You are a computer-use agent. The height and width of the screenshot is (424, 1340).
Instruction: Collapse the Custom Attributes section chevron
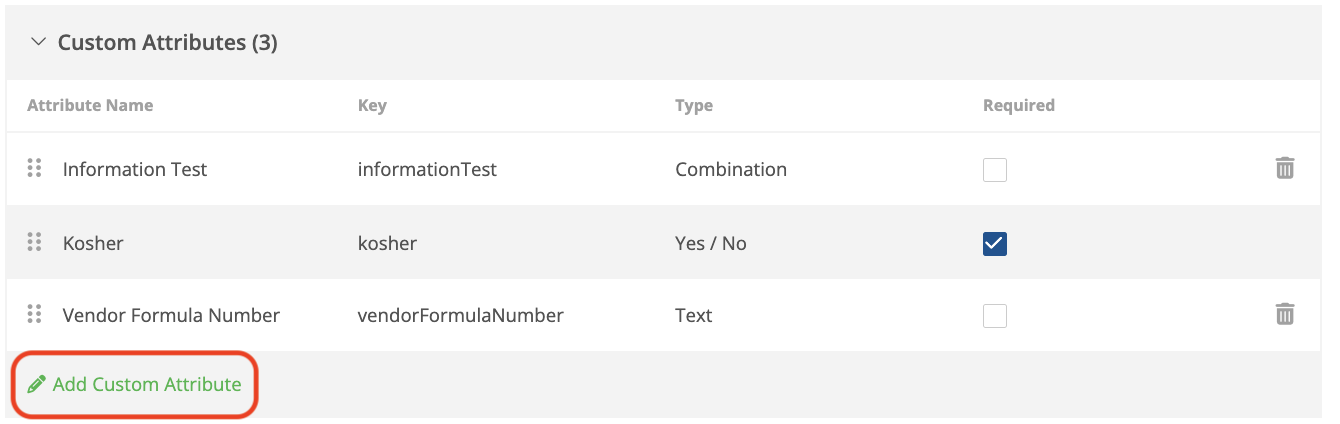click(x=38, y=42)
